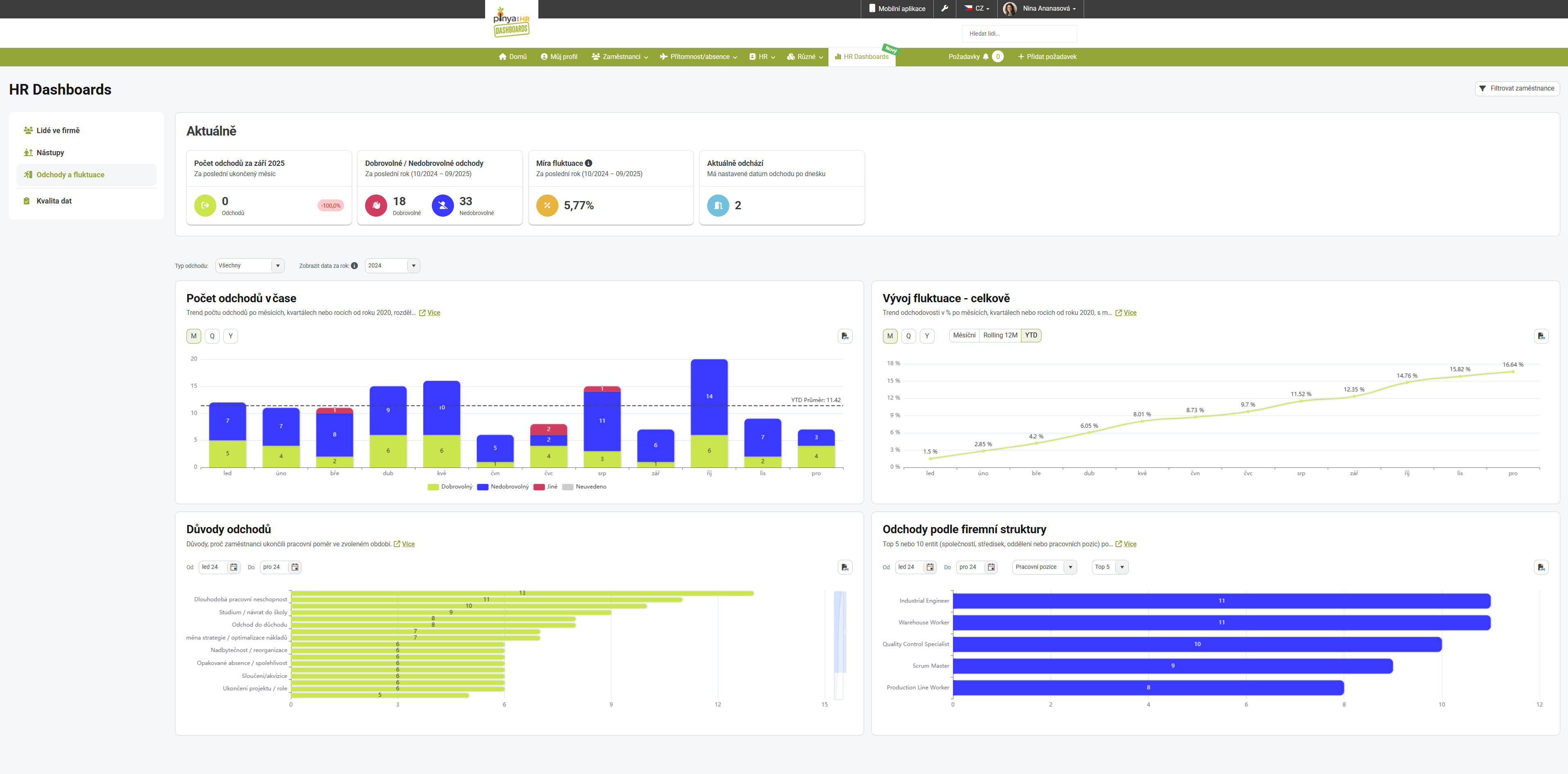Toggle Jiné legend color swatch
The height and width of the screenshot is (774, 1568).
coord(539,487)
